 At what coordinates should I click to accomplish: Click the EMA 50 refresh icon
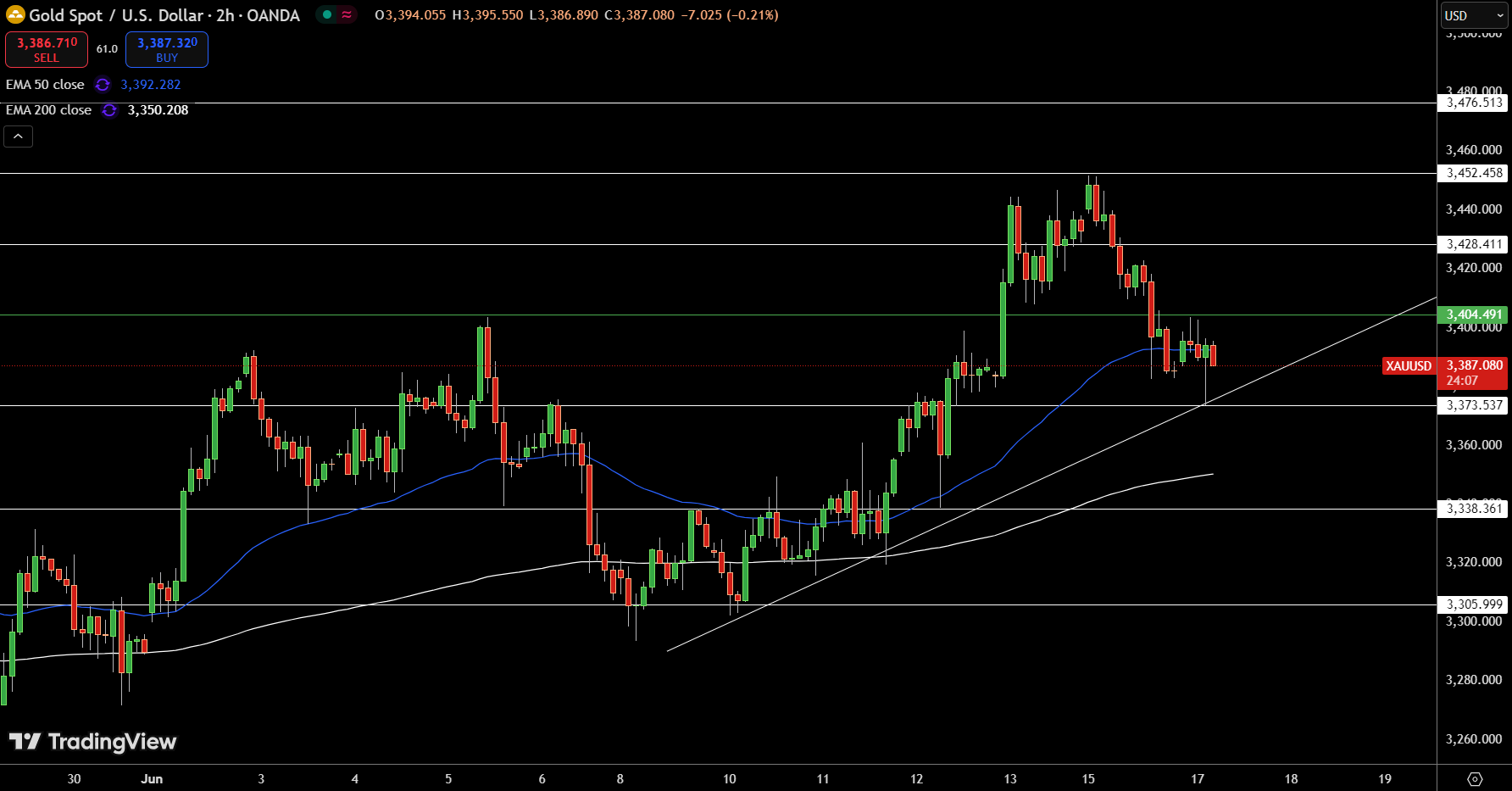click(x=103, y=85)
